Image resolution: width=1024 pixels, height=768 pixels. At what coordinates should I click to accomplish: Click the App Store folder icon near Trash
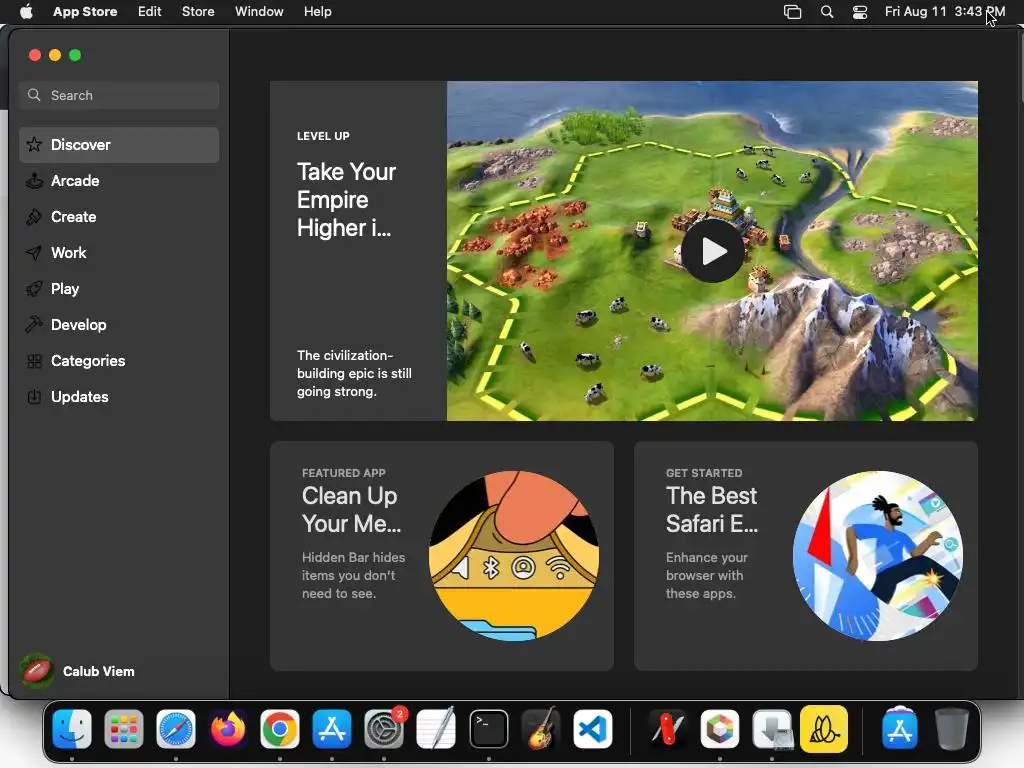pos(899,729)
